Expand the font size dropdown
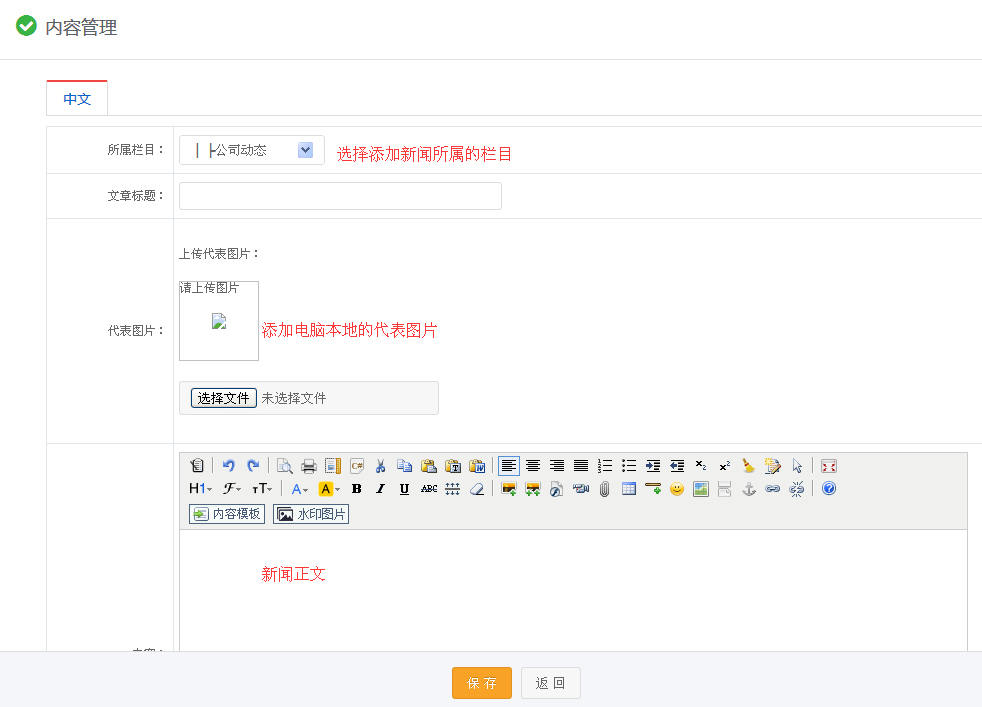 262,489
